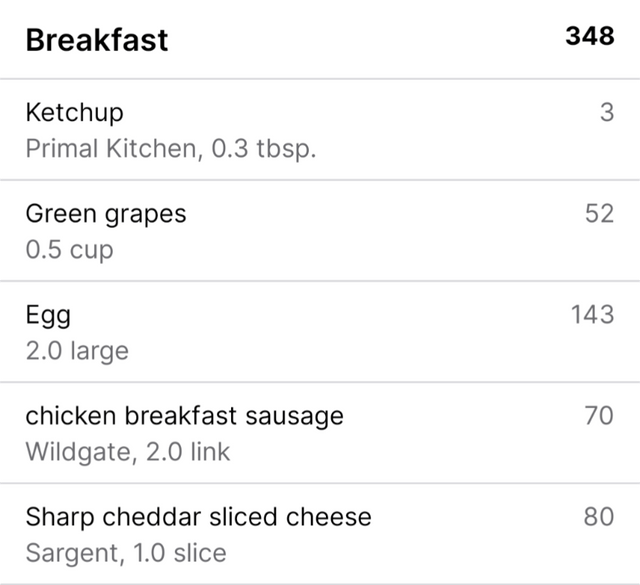This screenshot has width=640, height=585.
Task: Select Sargent 1.0 slice serving text
Action: pos(126,553)
